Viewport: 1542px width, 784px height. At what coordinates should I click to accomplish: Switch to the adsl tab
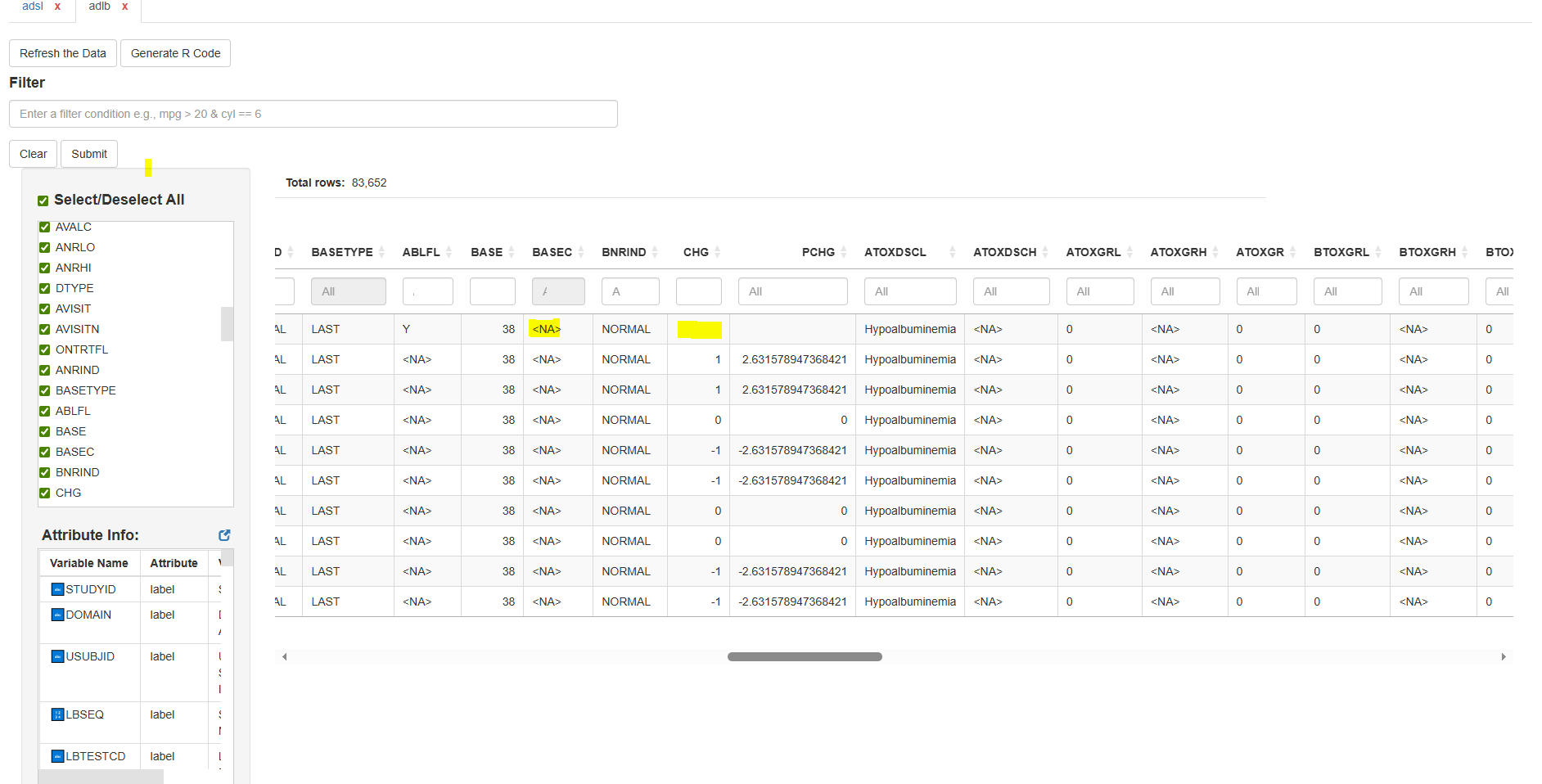31,6
